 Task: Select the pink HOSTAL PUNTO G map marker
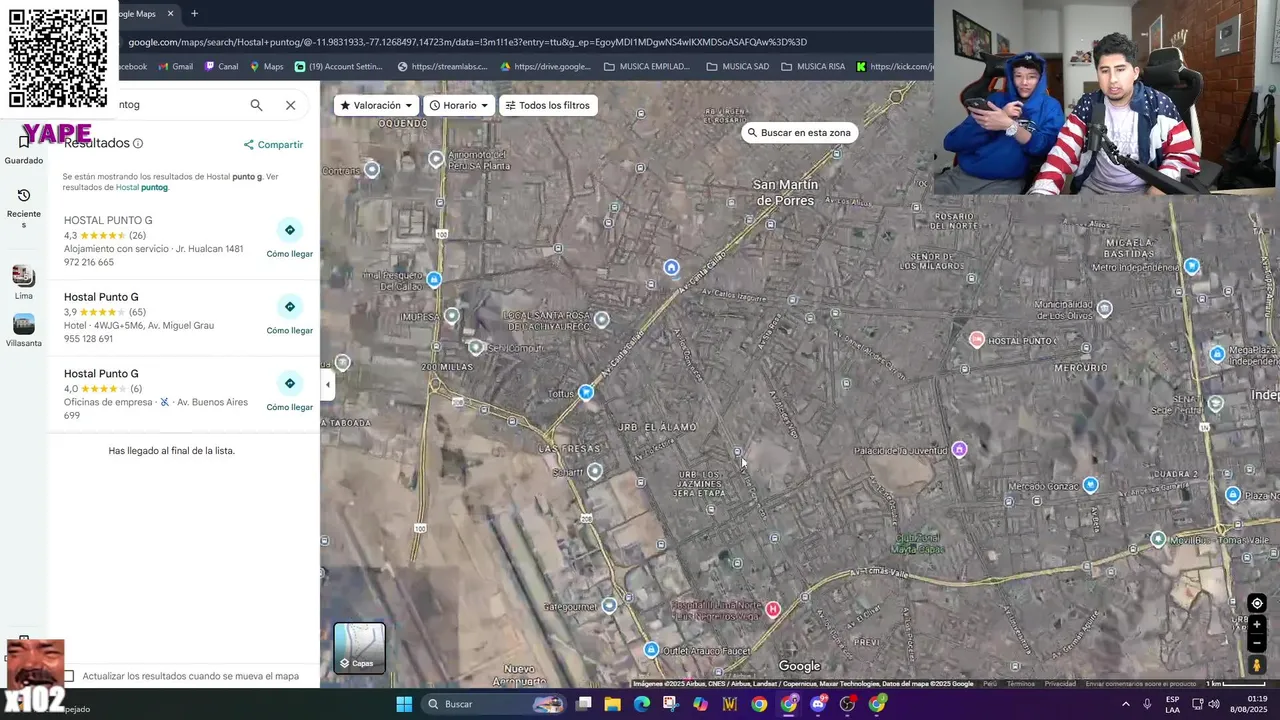977,340
